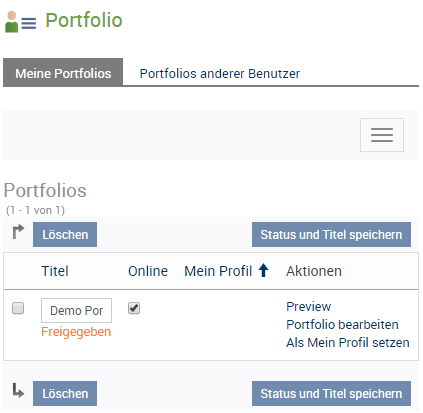
Task: Click the bottom Löschen button
Action: pyautogui.click(x=65, y=394)
